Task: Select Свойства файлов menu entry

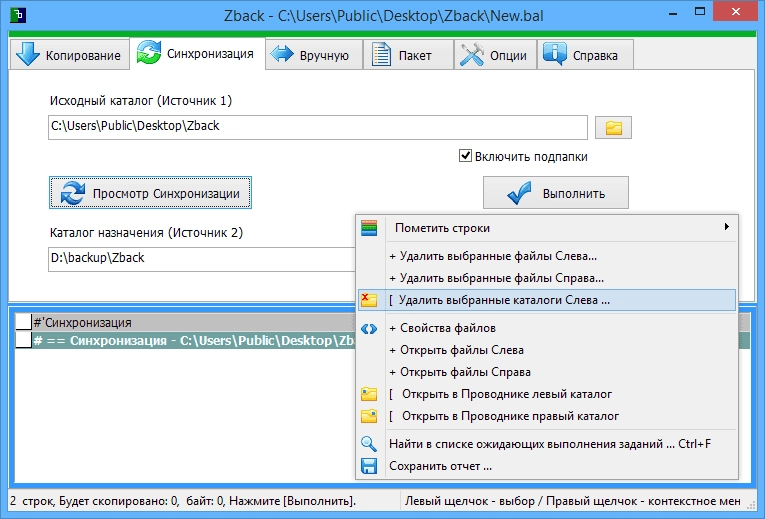Action: pos(546,328)
